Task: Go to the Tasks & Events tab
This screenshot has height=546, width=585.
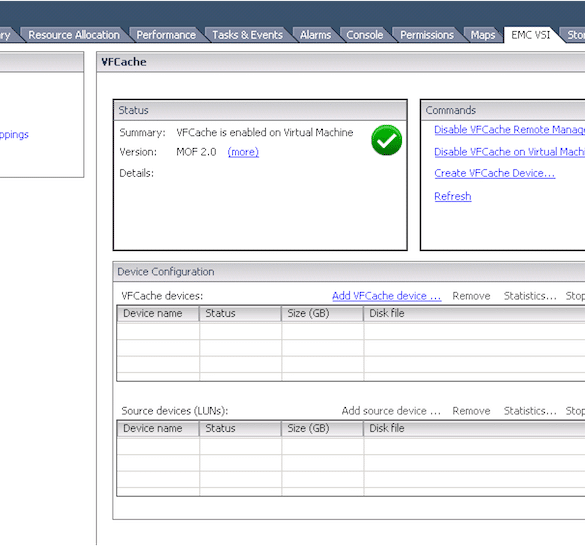Action: coord(247,35)
